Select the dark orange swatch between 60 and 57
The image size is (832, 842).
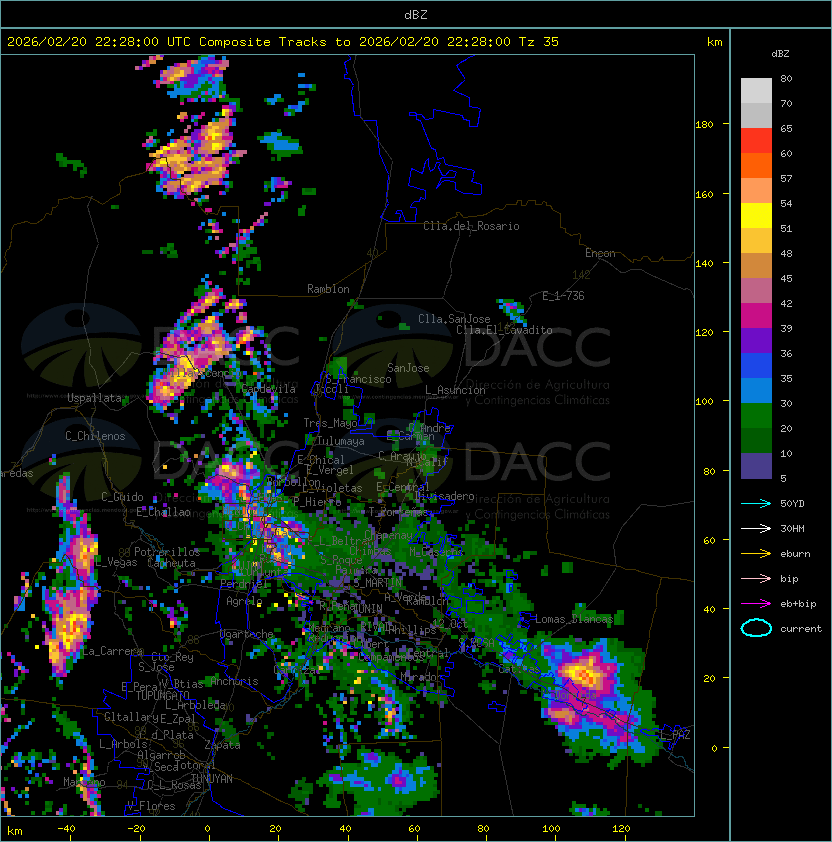(756, 165)
